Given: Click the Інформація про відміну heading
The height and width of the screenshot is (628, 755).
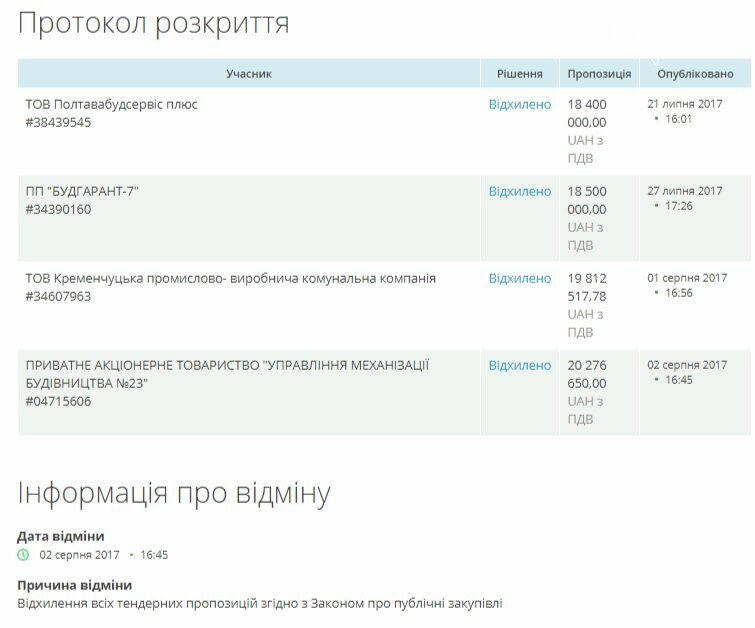Looking at the screenshot, I should click(174, 494).
